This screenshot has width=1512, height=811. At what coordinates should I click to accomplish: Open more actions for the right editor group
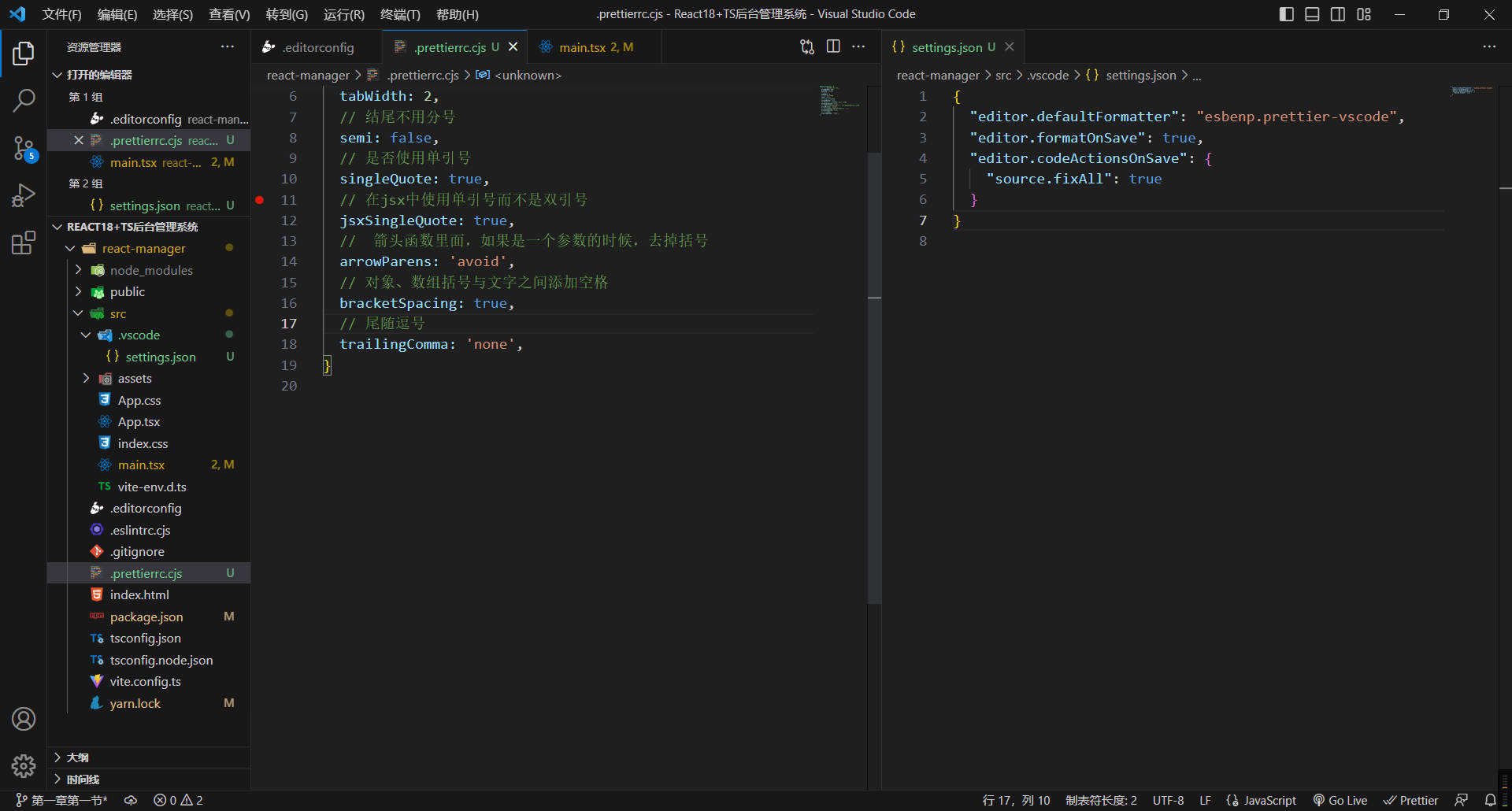[1489, 46]
